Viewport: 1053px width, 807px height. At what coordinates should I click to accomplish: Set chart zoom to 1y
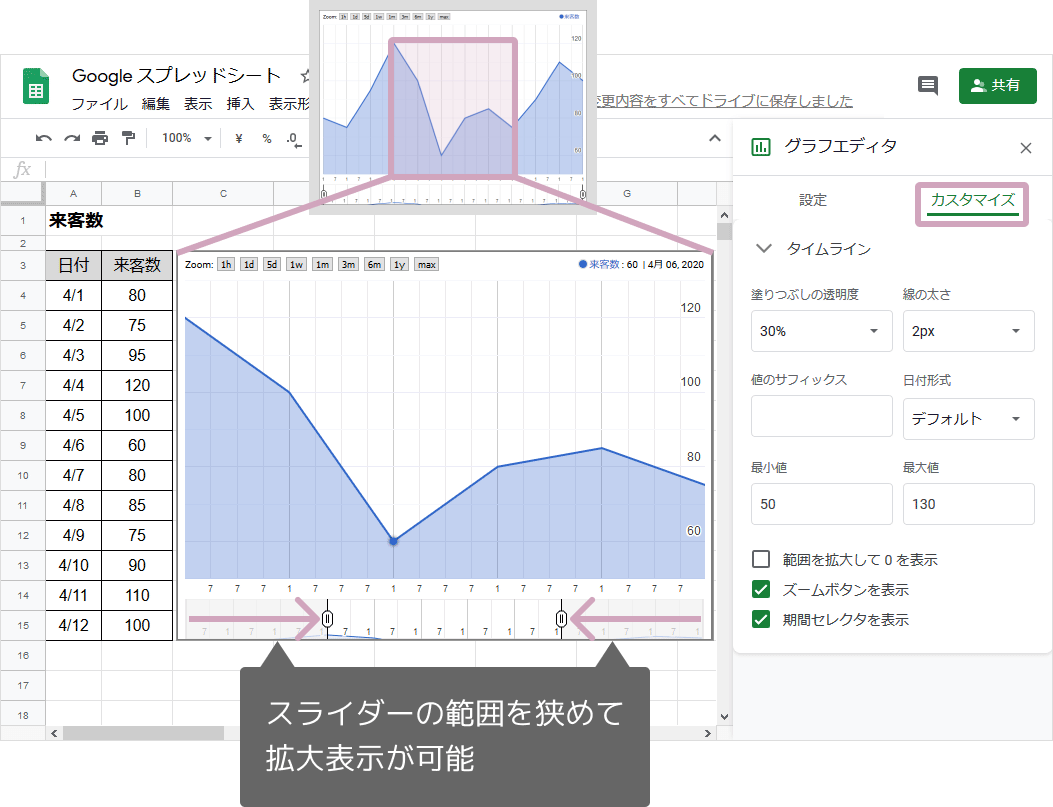399,265
